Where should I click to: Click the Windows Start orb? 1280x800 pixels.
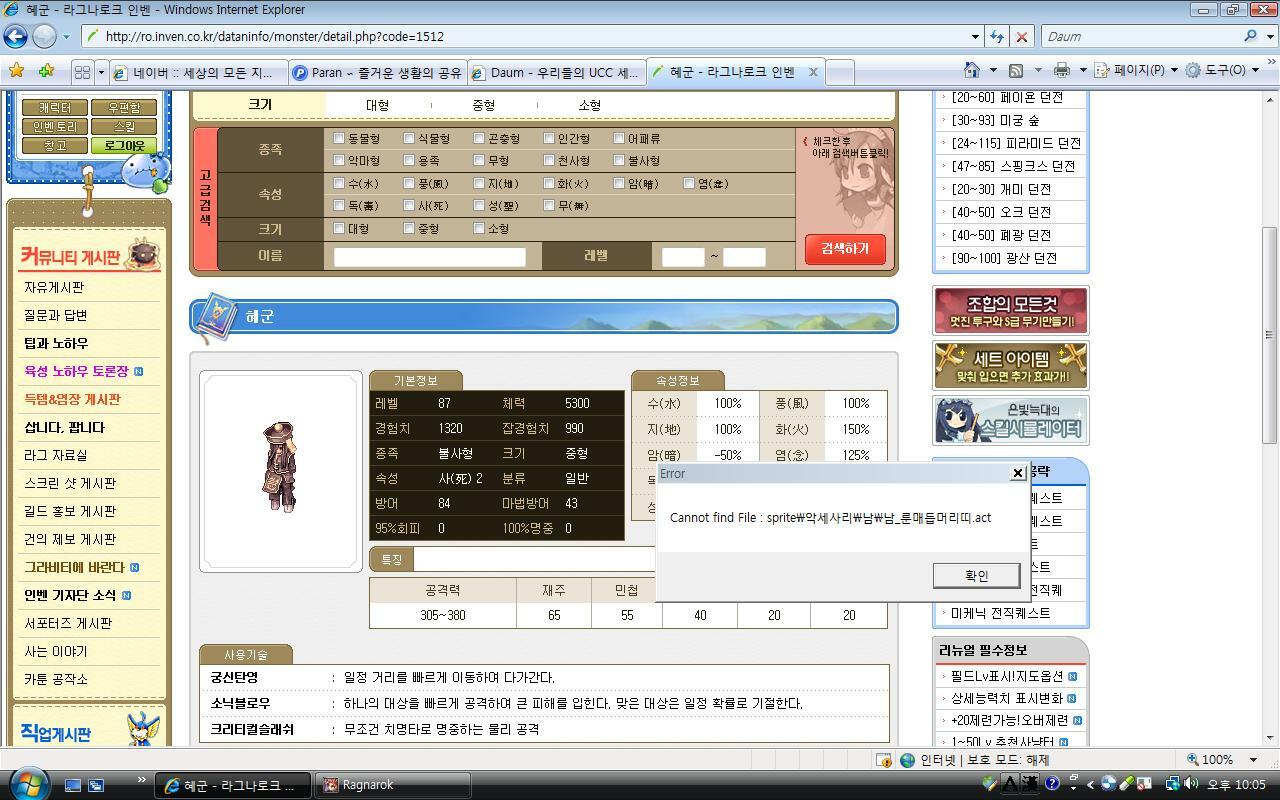27,782
